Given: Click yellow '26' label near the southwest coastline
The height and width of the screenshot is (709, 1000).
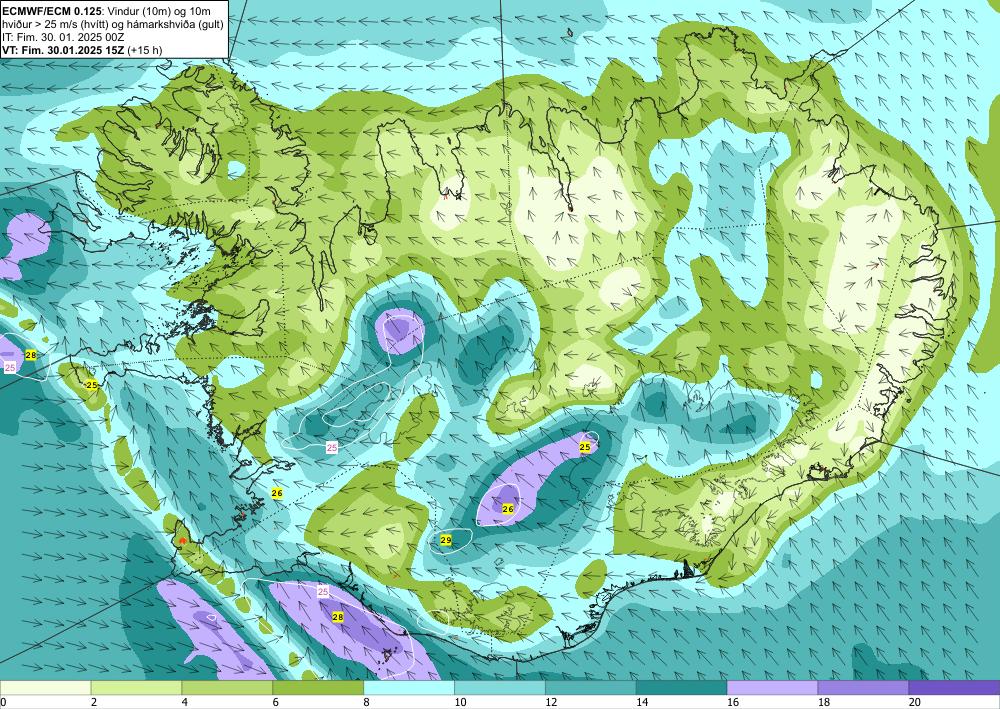Looking at the screenshot, I should tap(277, 493).
